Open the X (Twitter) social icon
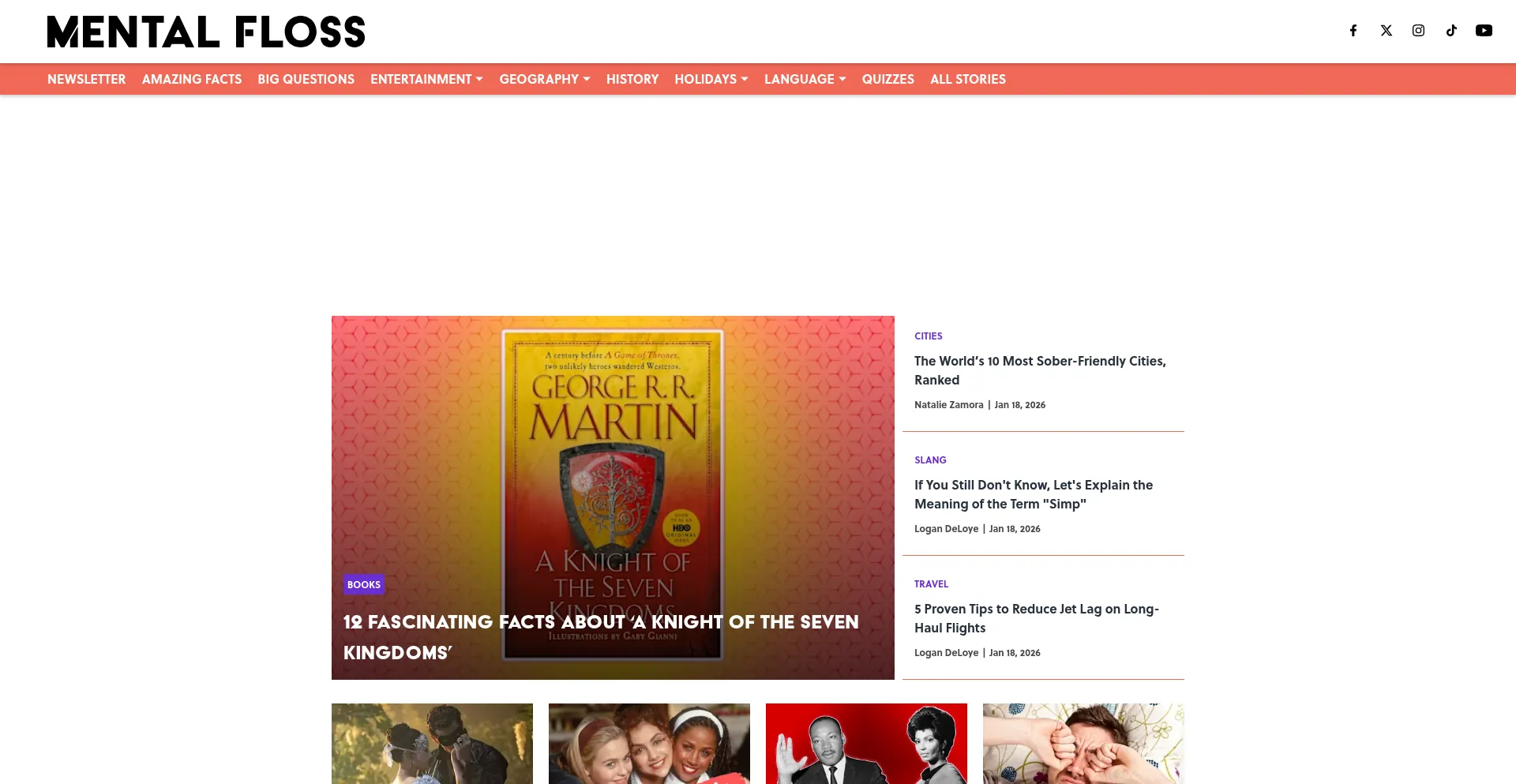Screen dimensions: 1516x784 tap(1386, 31)
